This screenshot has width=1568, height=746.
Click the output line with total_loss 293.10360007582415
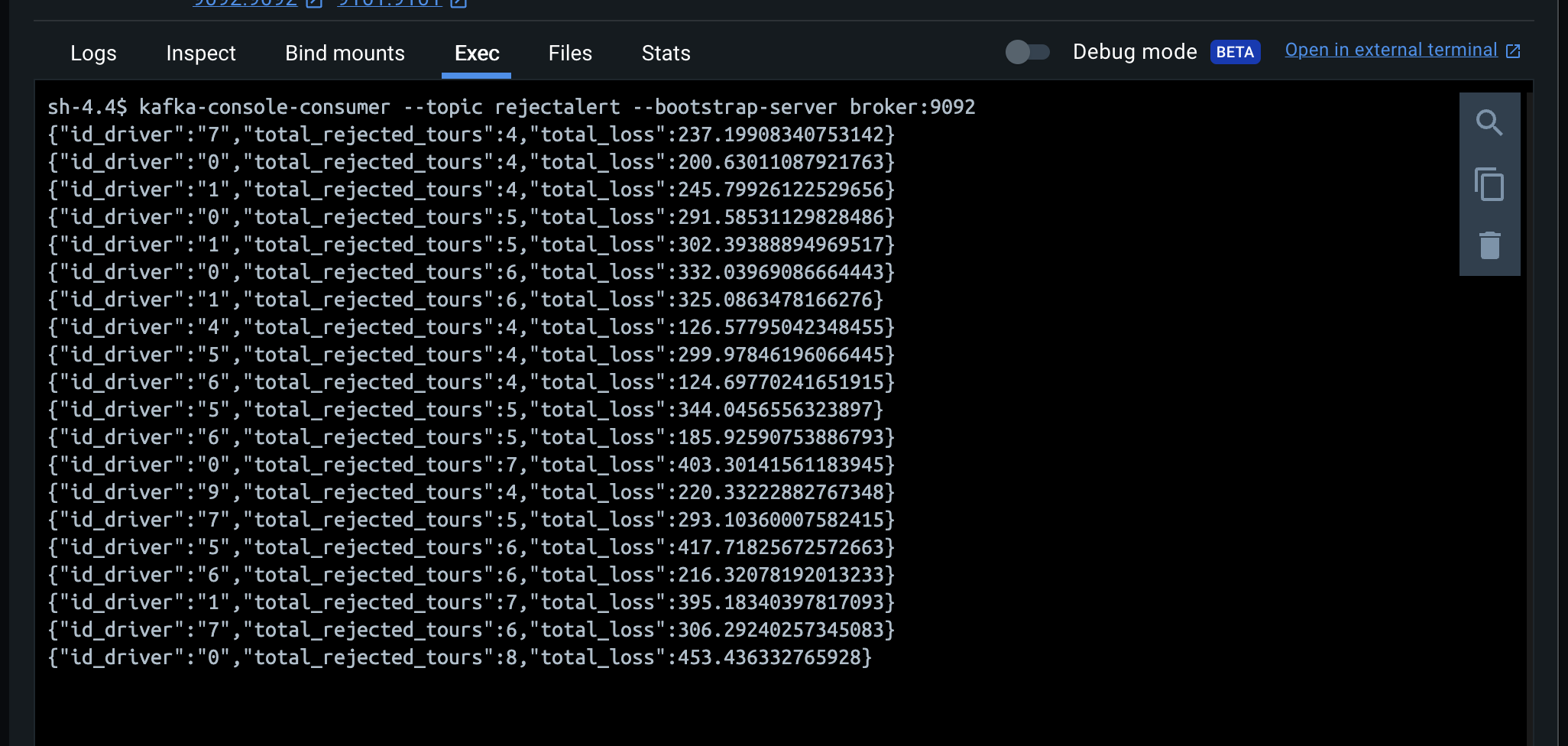click(x=471, y=520)
